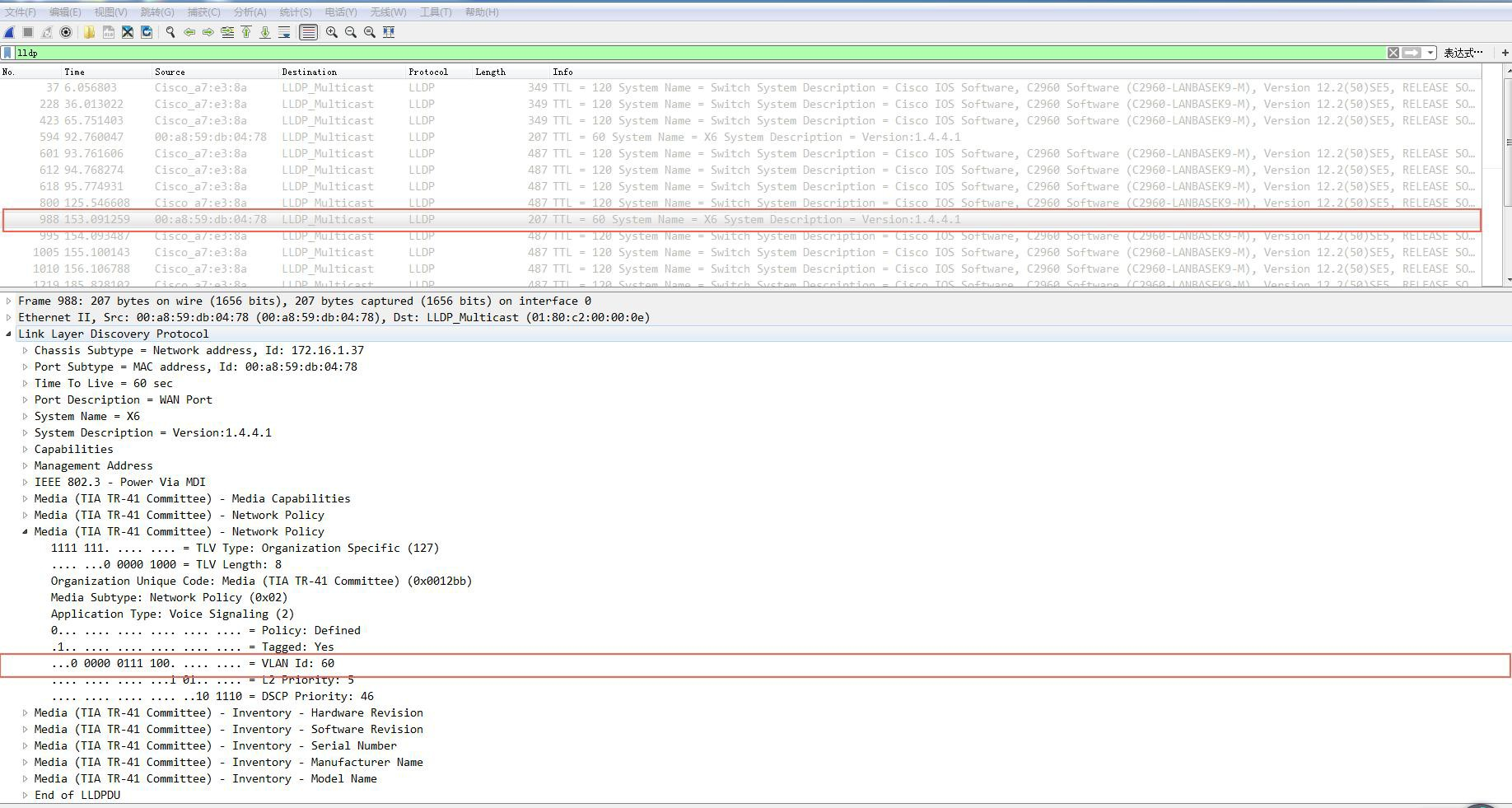Click the open capture file folder icon
Image resolution: width=1512 pixels, height=808 pixels.
point(89,32)
